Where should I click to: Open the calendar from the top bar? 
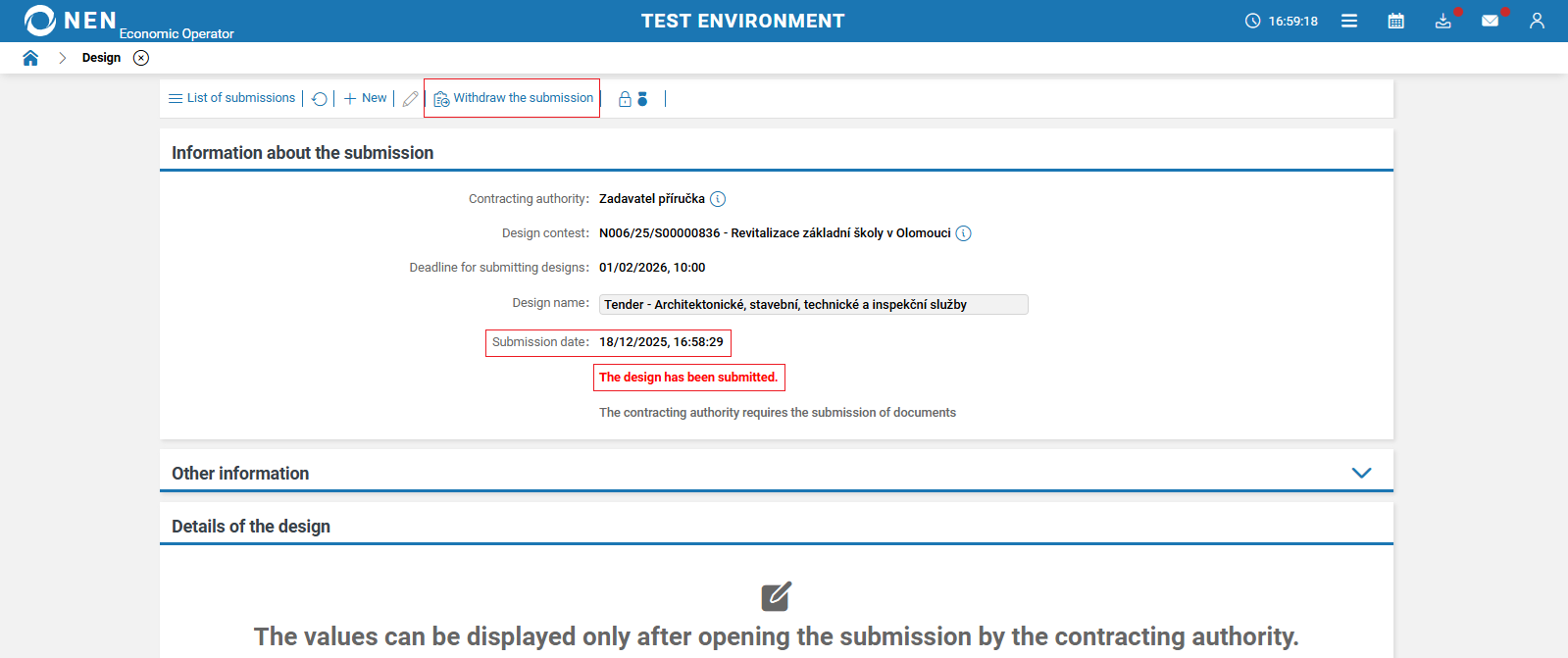(x=1396, y=20)
